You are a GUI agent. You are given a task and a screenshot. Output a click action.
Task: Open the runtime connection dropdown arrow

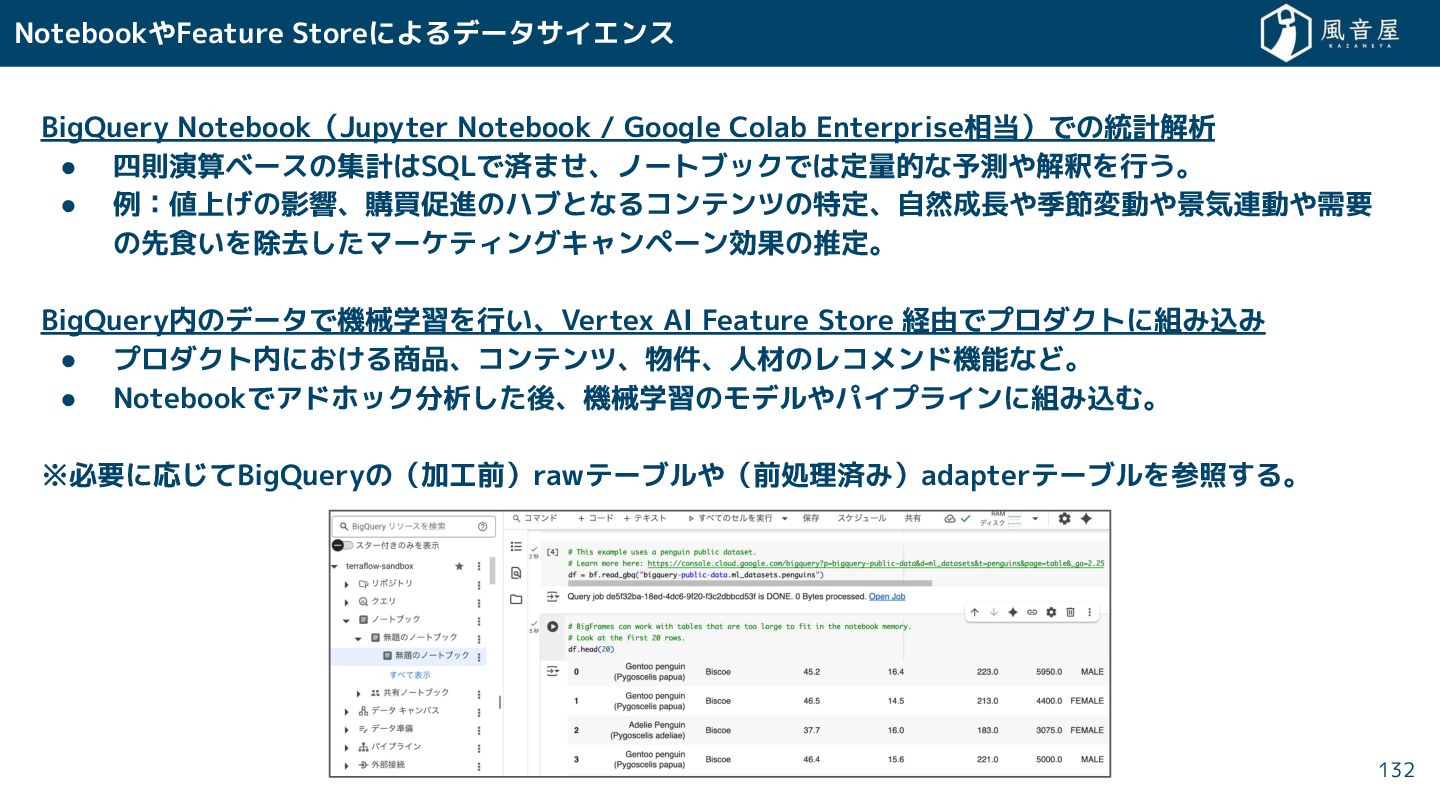tap(1035, 519)
